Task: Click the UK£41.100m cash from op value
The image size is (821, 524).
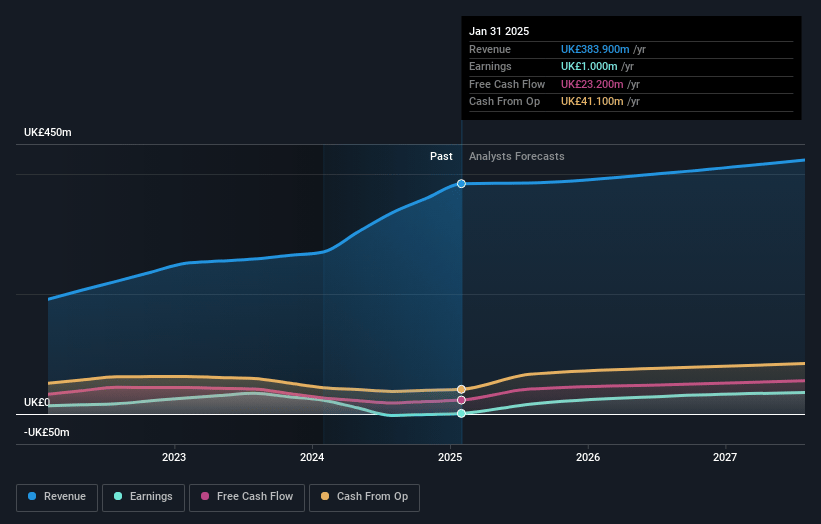Action: point(592,102)
